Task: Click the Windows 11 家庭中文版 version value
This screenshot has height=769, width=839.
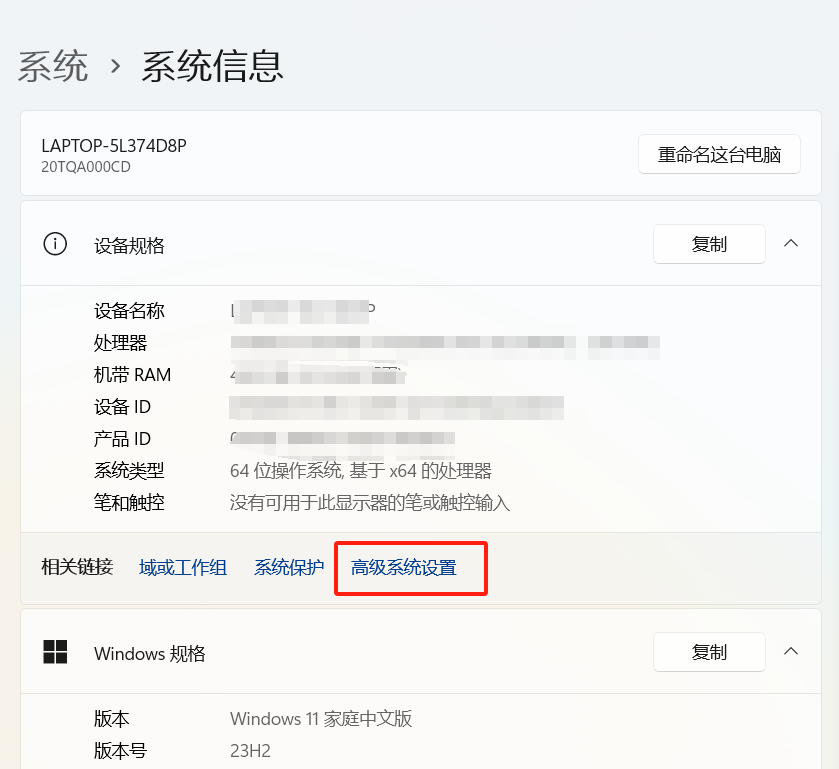Action: 321,719
